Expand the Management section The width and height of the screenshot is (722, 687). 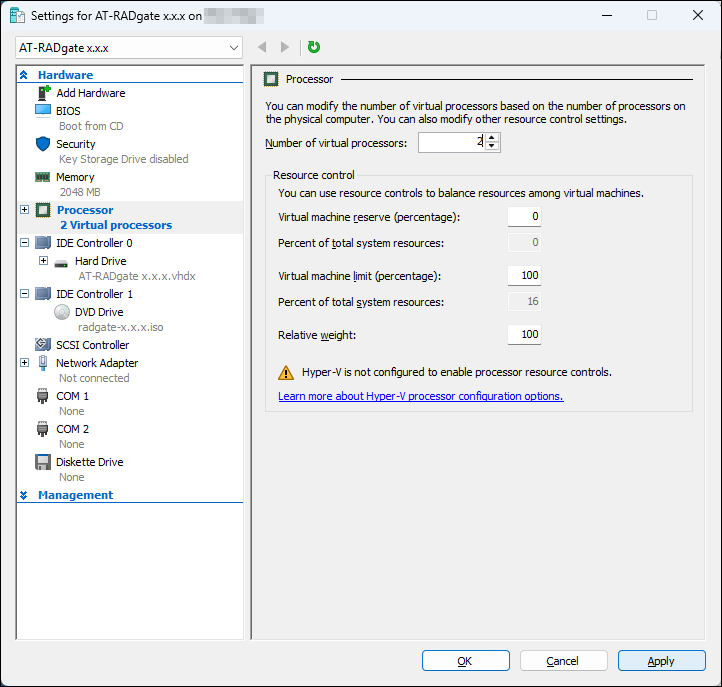pyautogui.click(x=24, y=495)
